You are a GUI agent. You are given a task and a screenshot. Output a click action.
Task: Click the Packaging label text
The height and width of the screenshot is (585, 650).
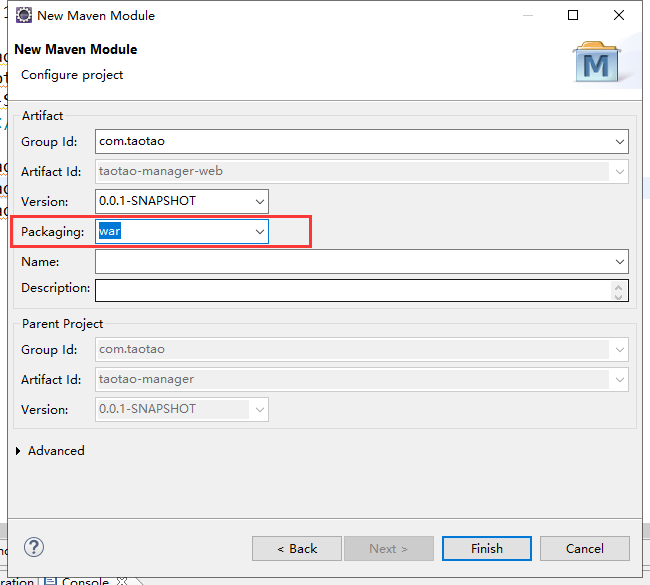(53, 232)
